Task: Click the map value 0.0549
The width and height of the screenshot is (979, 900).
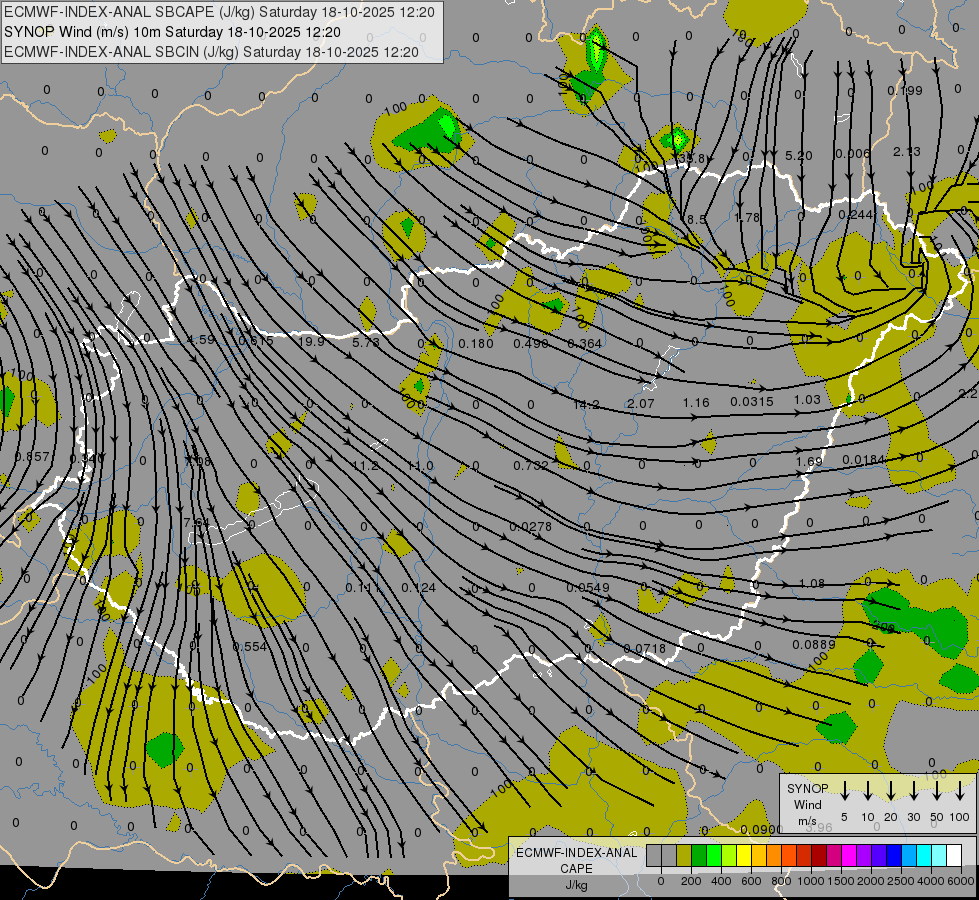Action: (x=588, y=588)
